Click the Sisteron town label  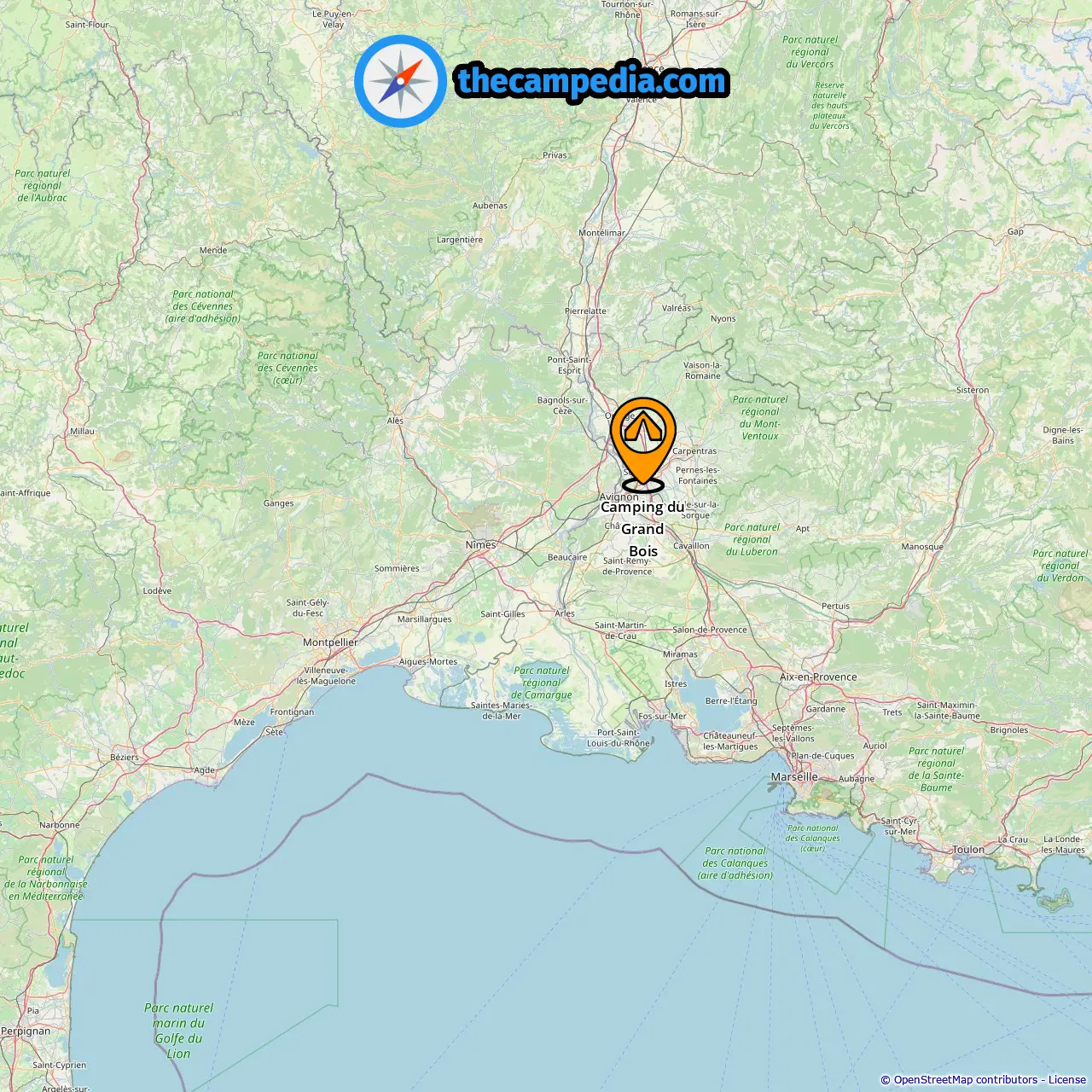click(973, 390)
